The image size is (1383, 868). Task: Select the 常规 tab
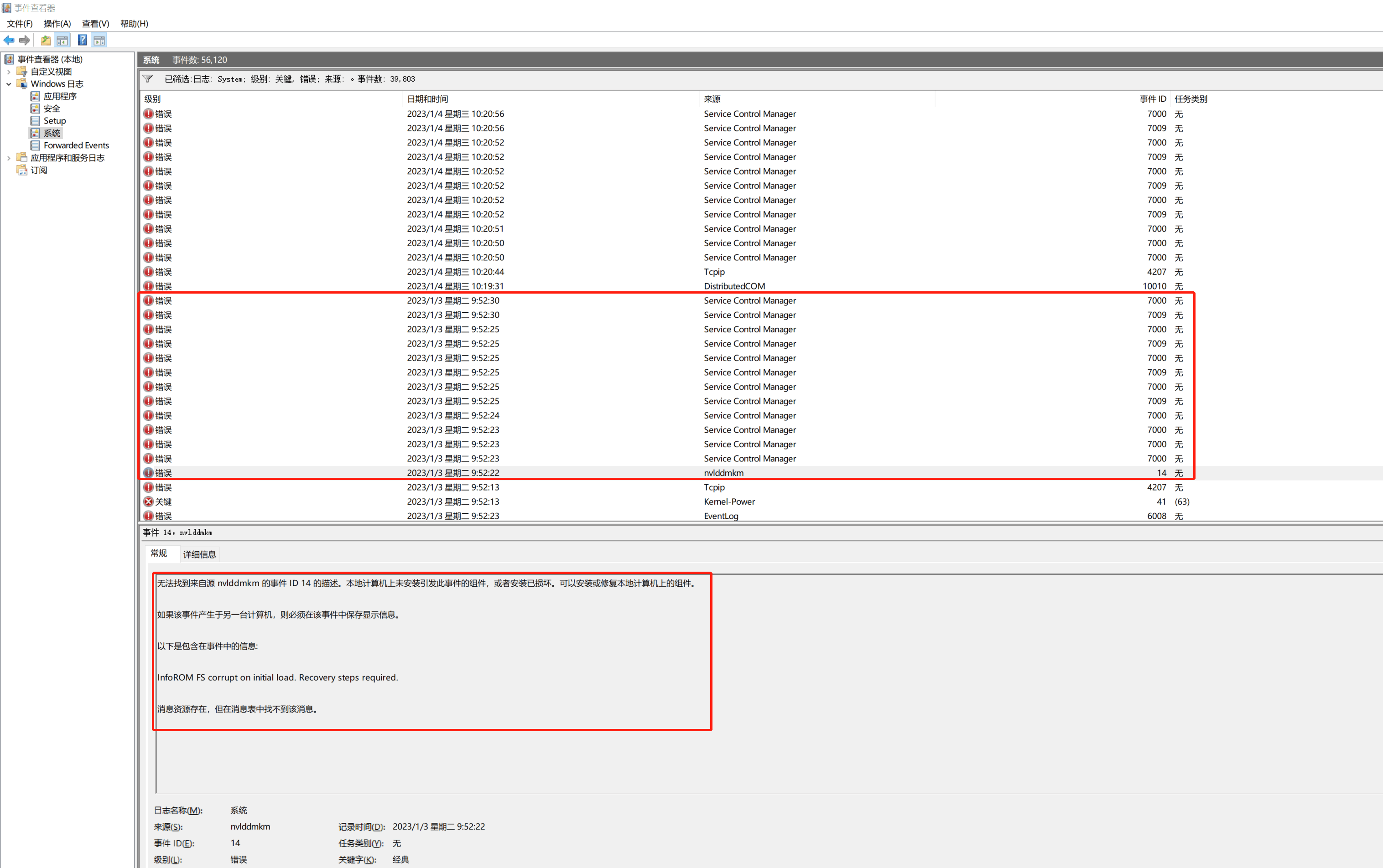(159, 553)
